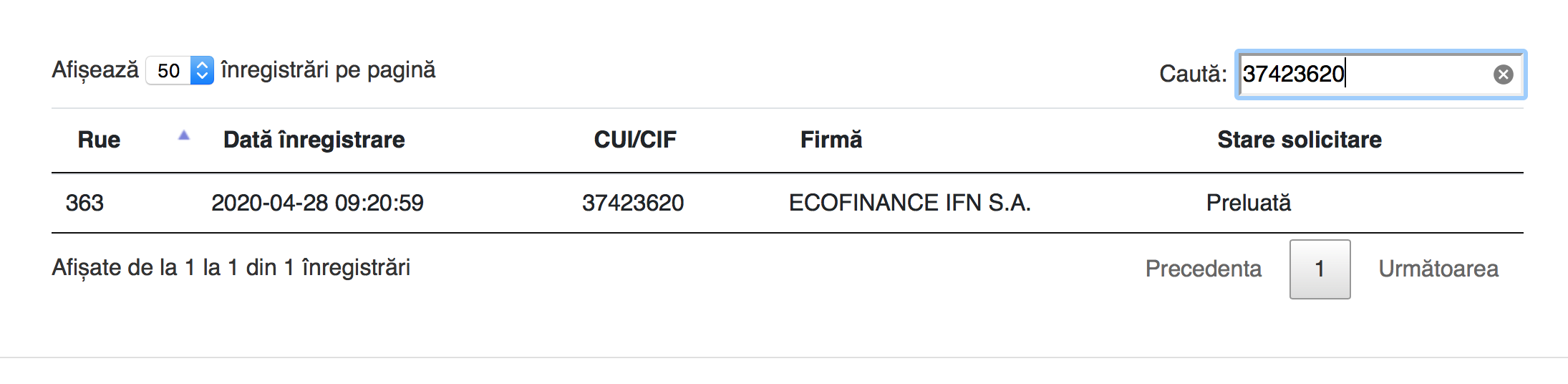
Task: Click the 37423620 CUI cell in the row
Action: [633, 203]
